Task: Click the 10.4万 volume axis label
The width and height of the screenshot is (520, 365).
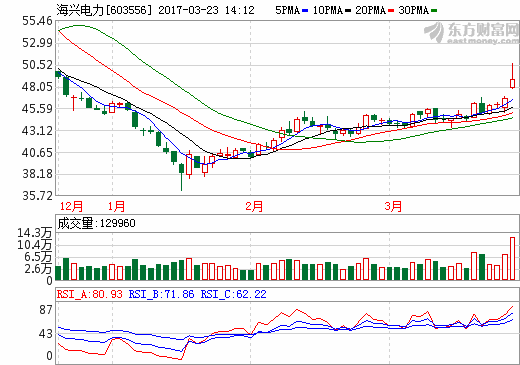Action: tap(35, 245)
